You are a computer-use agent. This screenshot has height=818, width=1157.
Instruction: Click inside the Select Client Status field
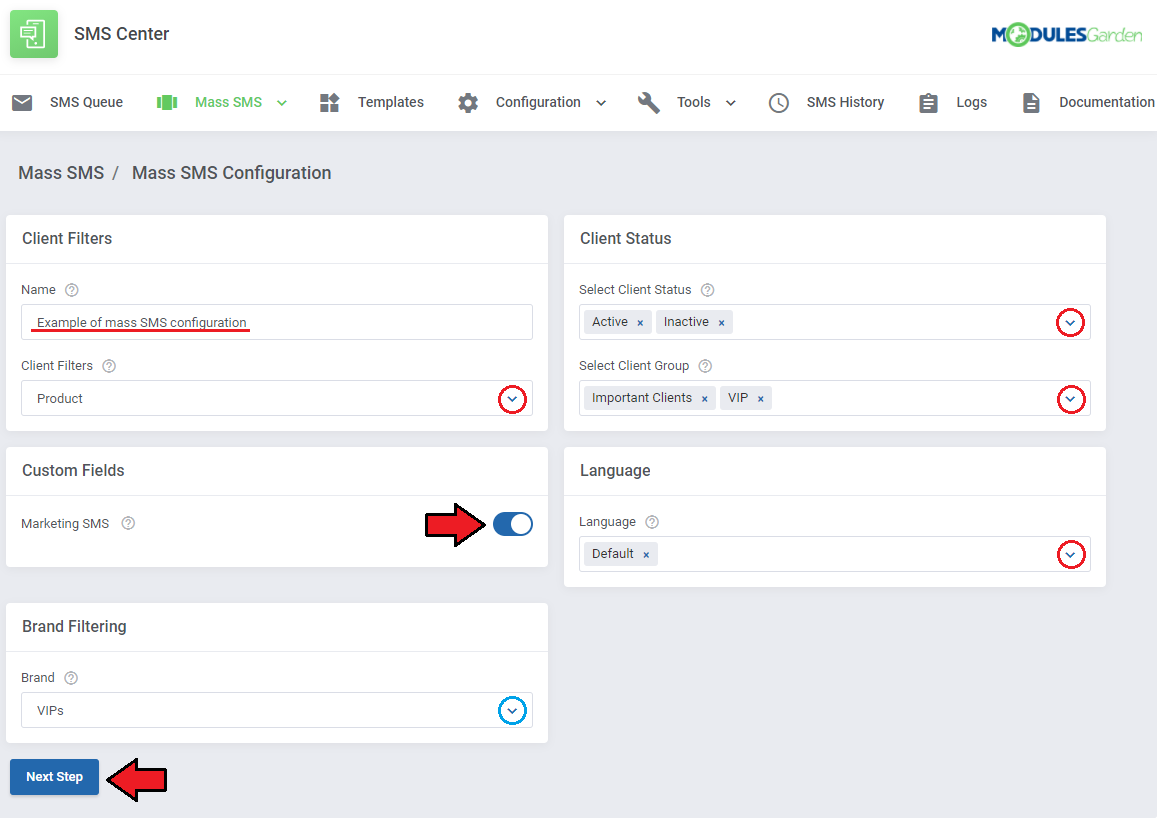[835, 322]
